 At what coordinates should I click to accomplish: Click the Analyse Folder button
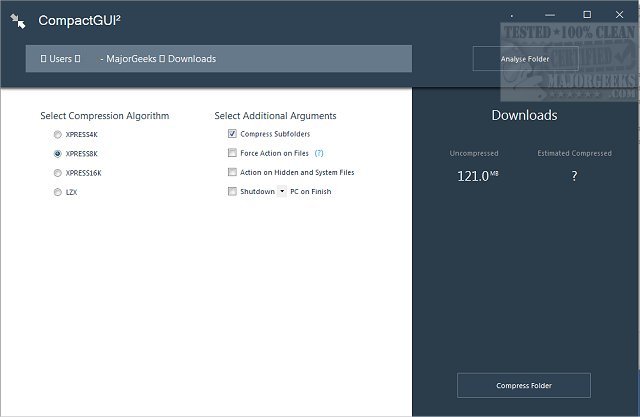pos(525,59)
